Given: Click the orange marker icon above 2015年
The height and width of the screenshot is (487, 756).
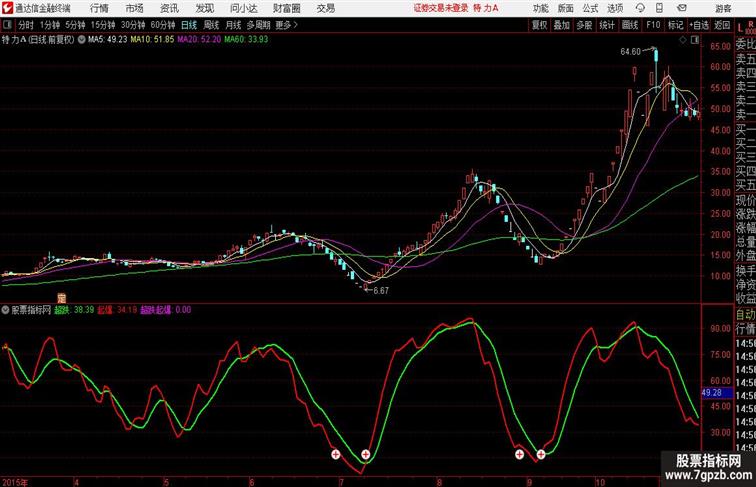Looking at the screenshot, I should coord(61,298).
